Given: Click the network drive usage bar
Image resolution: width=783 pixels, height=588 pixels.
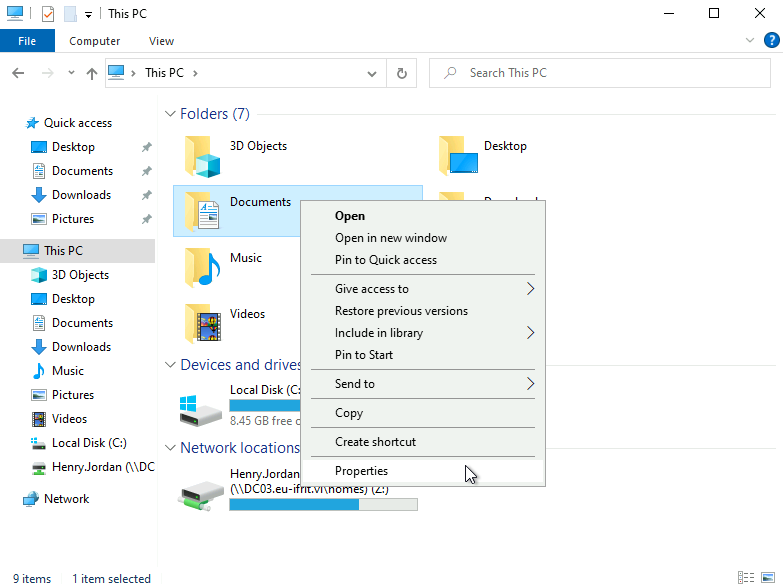Looking at the screenshot, I should [x=323, y=505].
